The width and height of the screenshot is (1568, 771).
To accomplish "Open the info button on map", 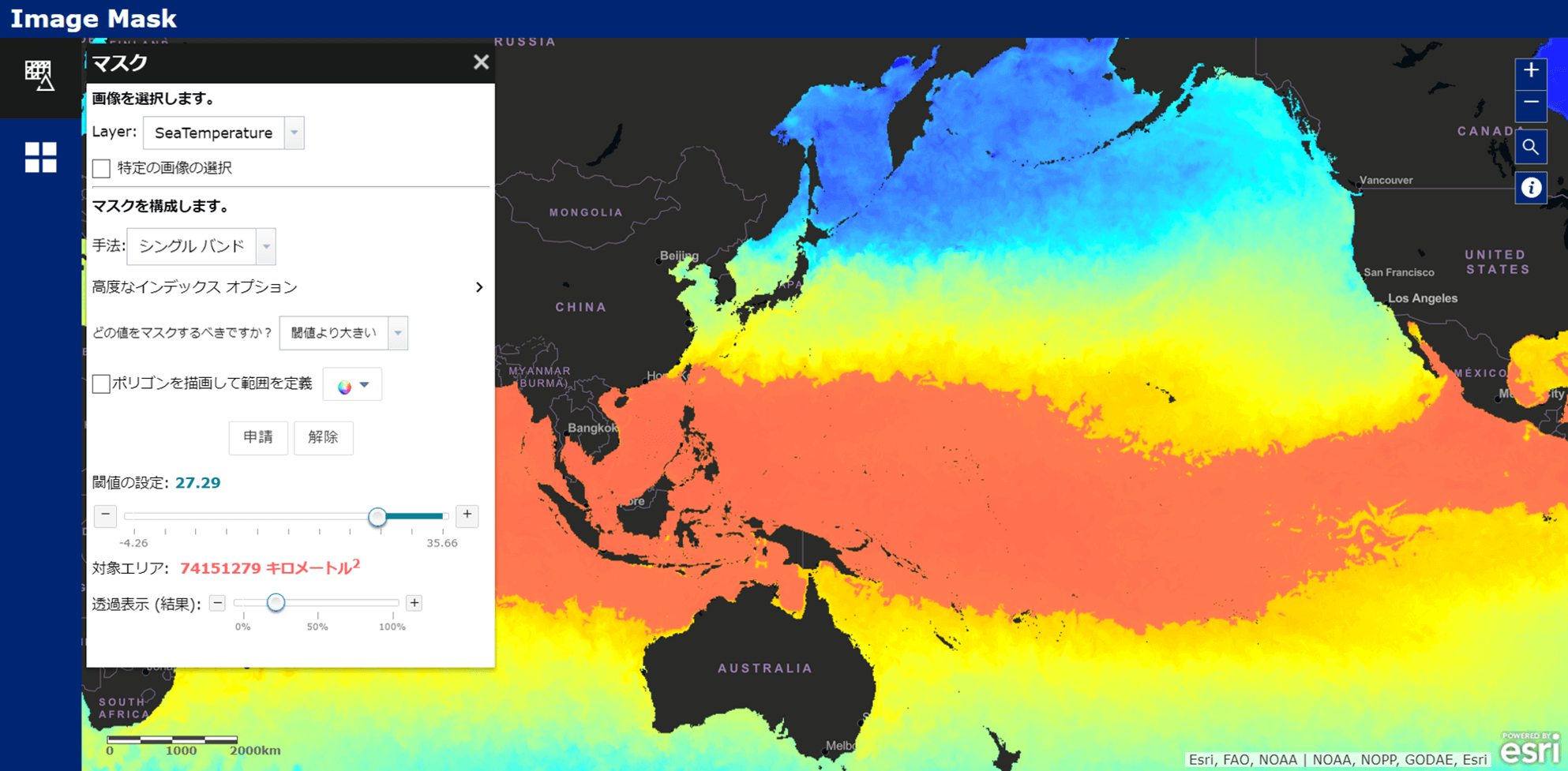I will [x=1530, y=188].
